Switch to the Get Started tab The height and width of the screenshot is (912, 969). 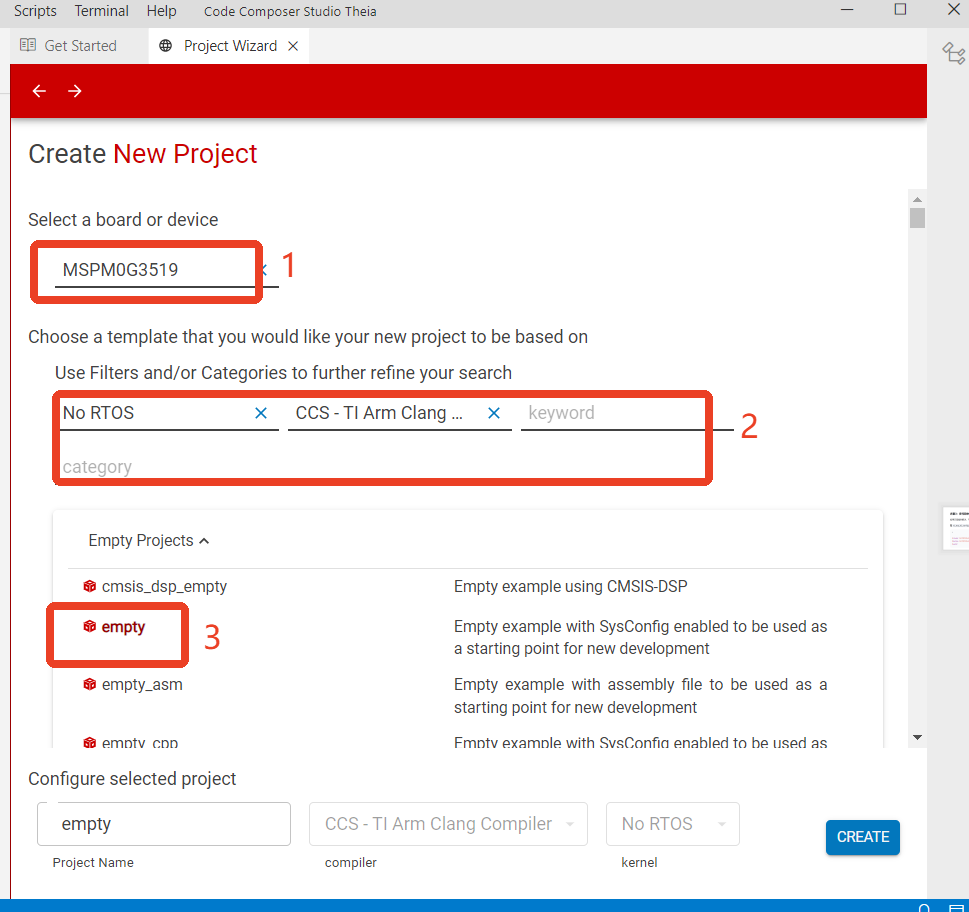(69, 46)
